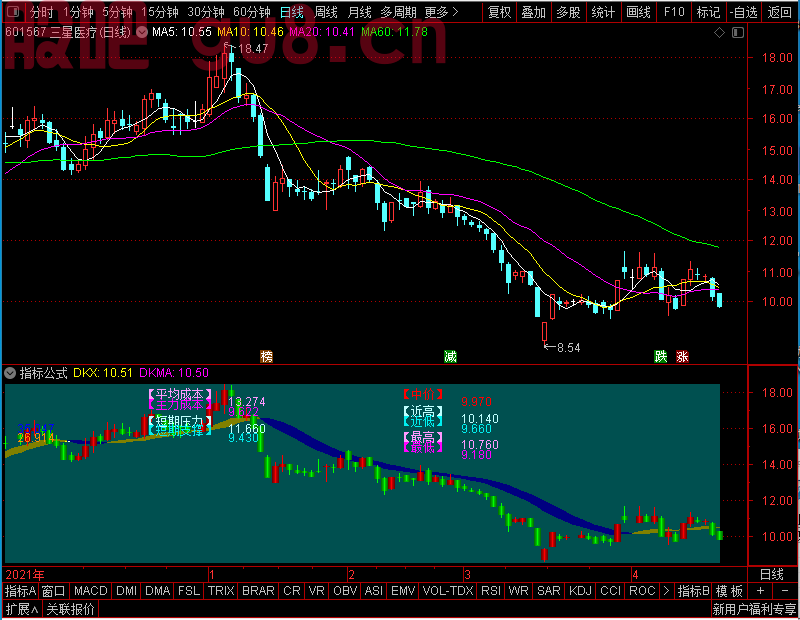800x620 pixels.
Task: Apply the CCI indicator
Action: [x=610, y=590]
